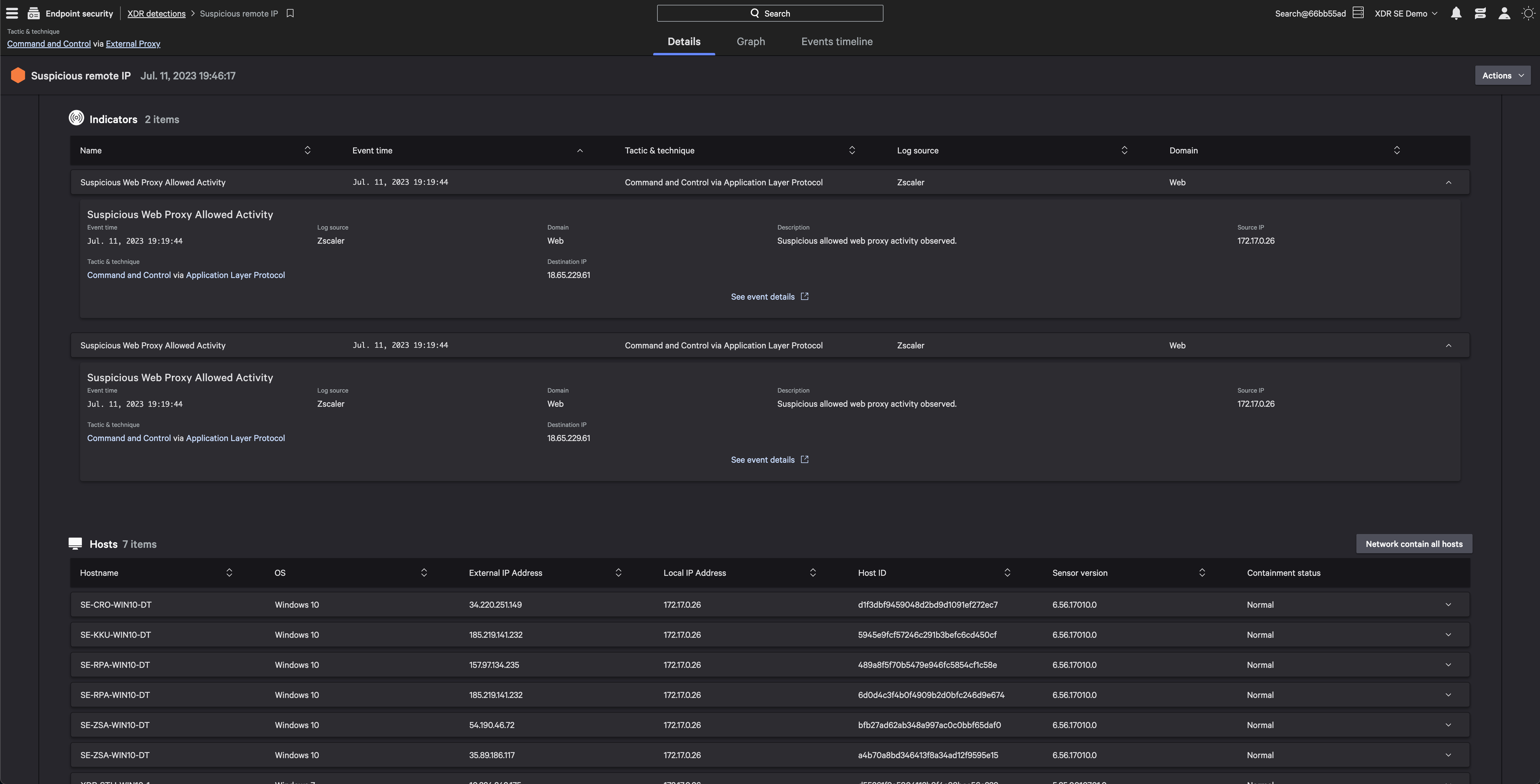Image resolution: width=1540 pixels, height=784 pixels.
Task: Expand the SE-CRO-WIN10-DT host row
Action: [x=1448, y=605]
